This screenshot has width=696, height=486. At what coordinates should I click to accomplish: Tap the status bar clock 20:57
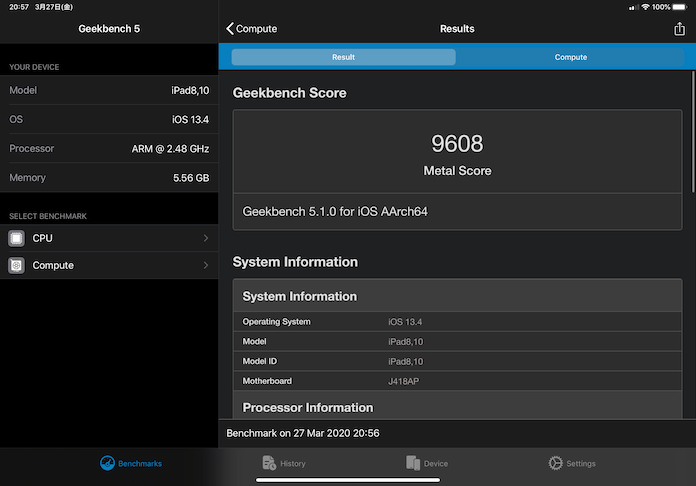click(x=19, y=7)
